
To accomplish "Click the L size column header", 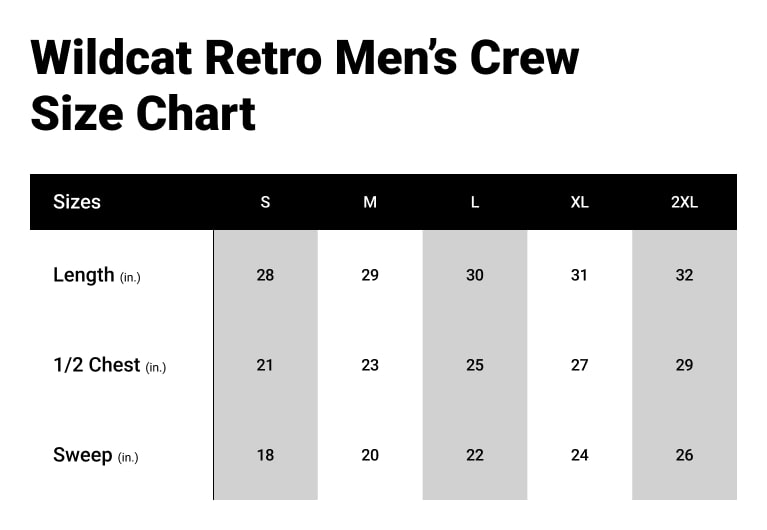I will (x=475, y=202).
